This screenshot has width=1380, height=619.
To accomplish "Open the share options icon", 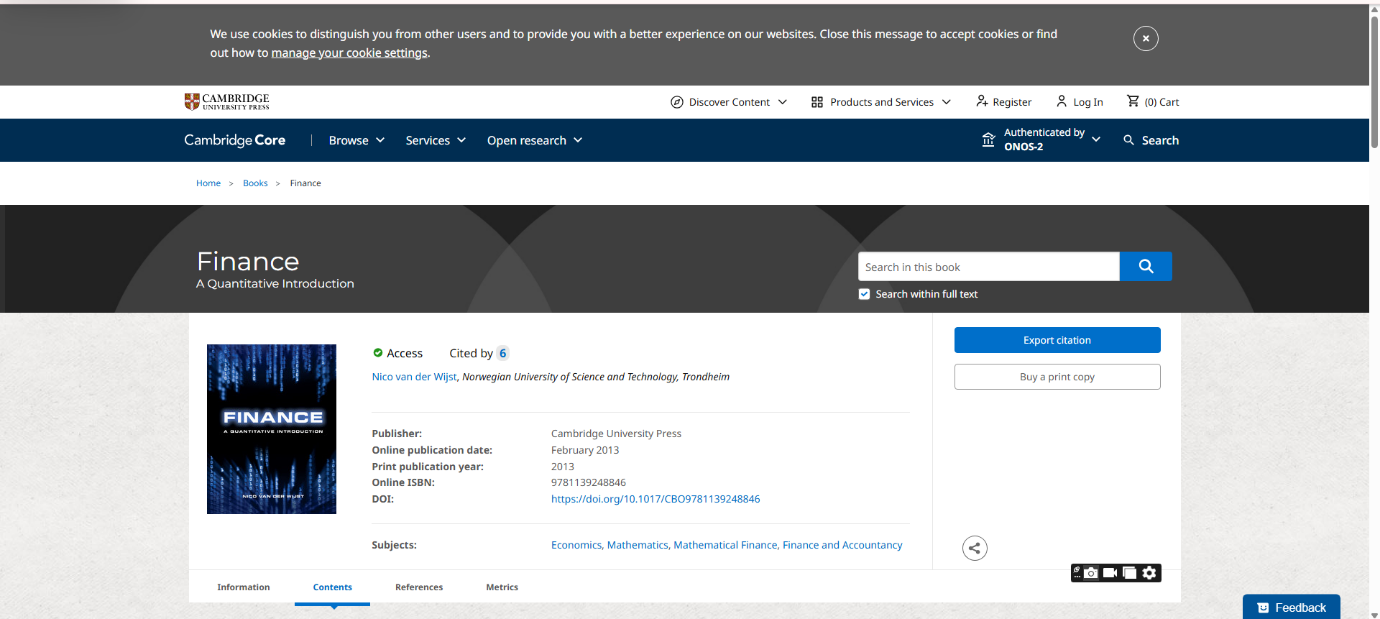I will click(x=974, y=548).
